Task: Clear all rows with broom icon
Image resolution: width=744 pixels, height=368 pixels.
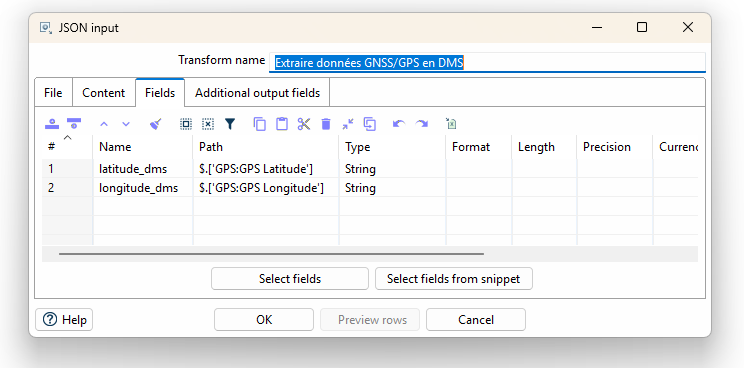Action: click(156, 124)
